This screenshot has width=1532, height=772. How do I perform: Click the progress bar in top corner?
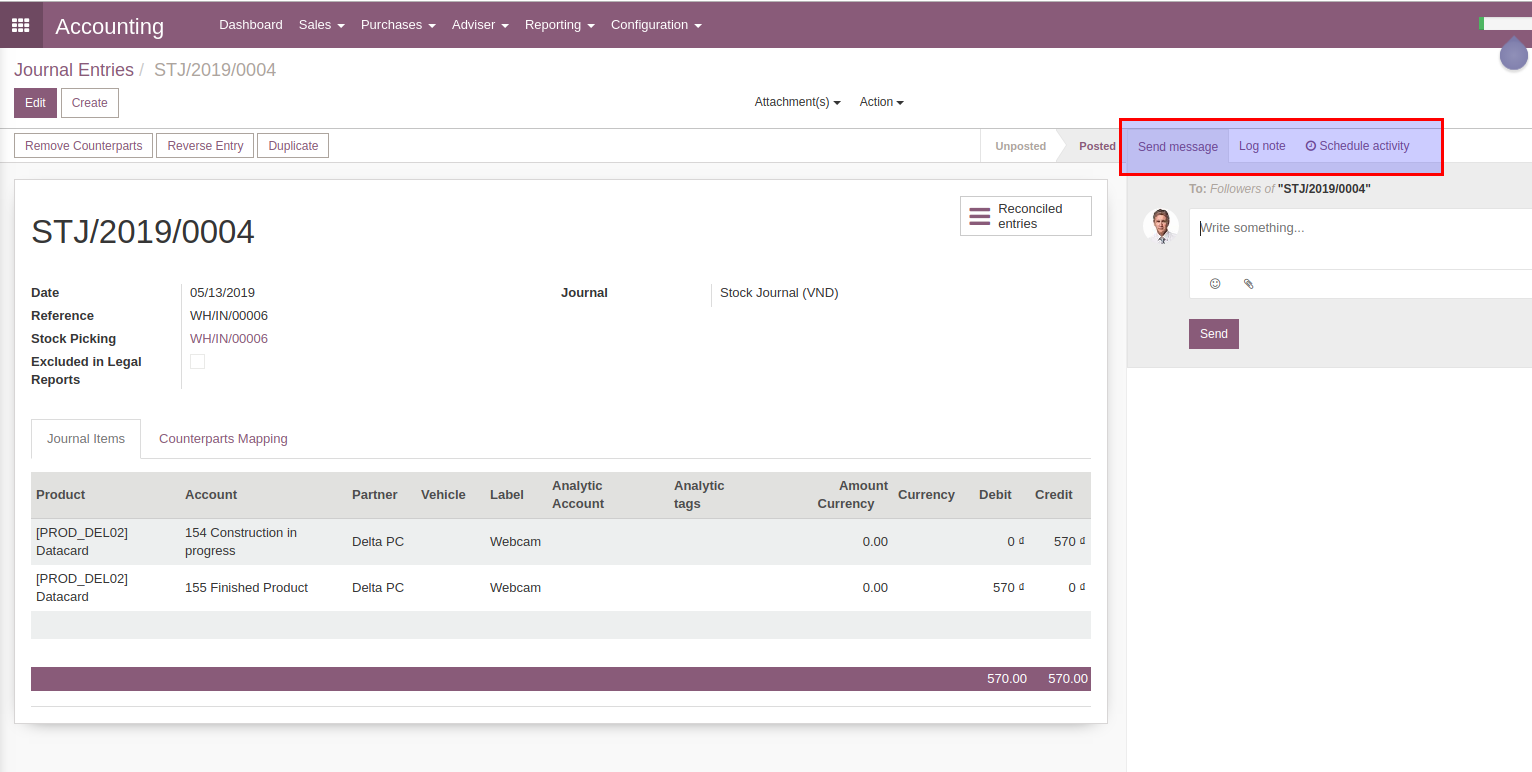[1505, 23]
